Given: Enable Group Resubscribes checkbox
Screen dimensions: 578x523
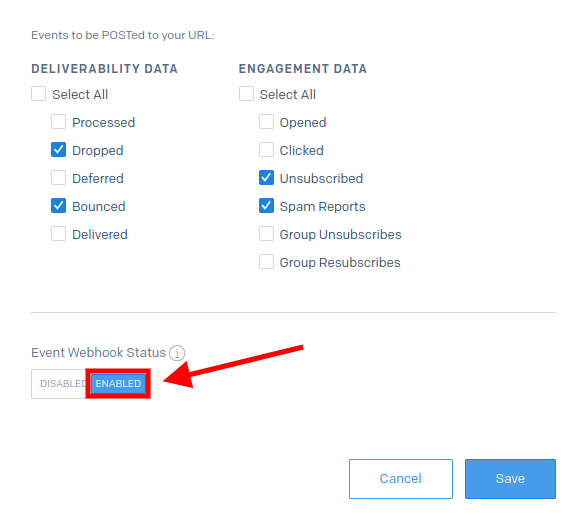Looking at the screenshot, I should 267,262.
